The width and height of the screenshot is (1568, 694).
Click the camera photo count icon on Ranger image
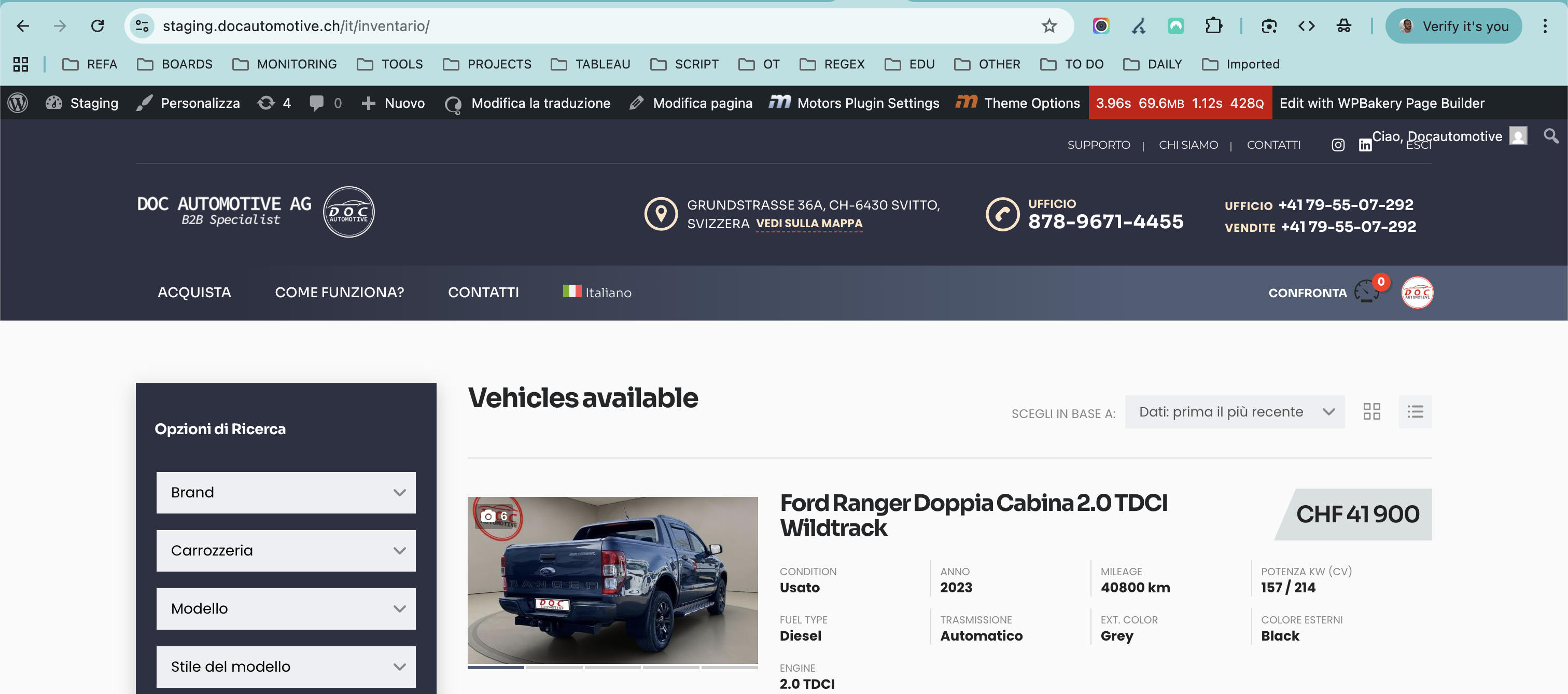coord(494,516)
